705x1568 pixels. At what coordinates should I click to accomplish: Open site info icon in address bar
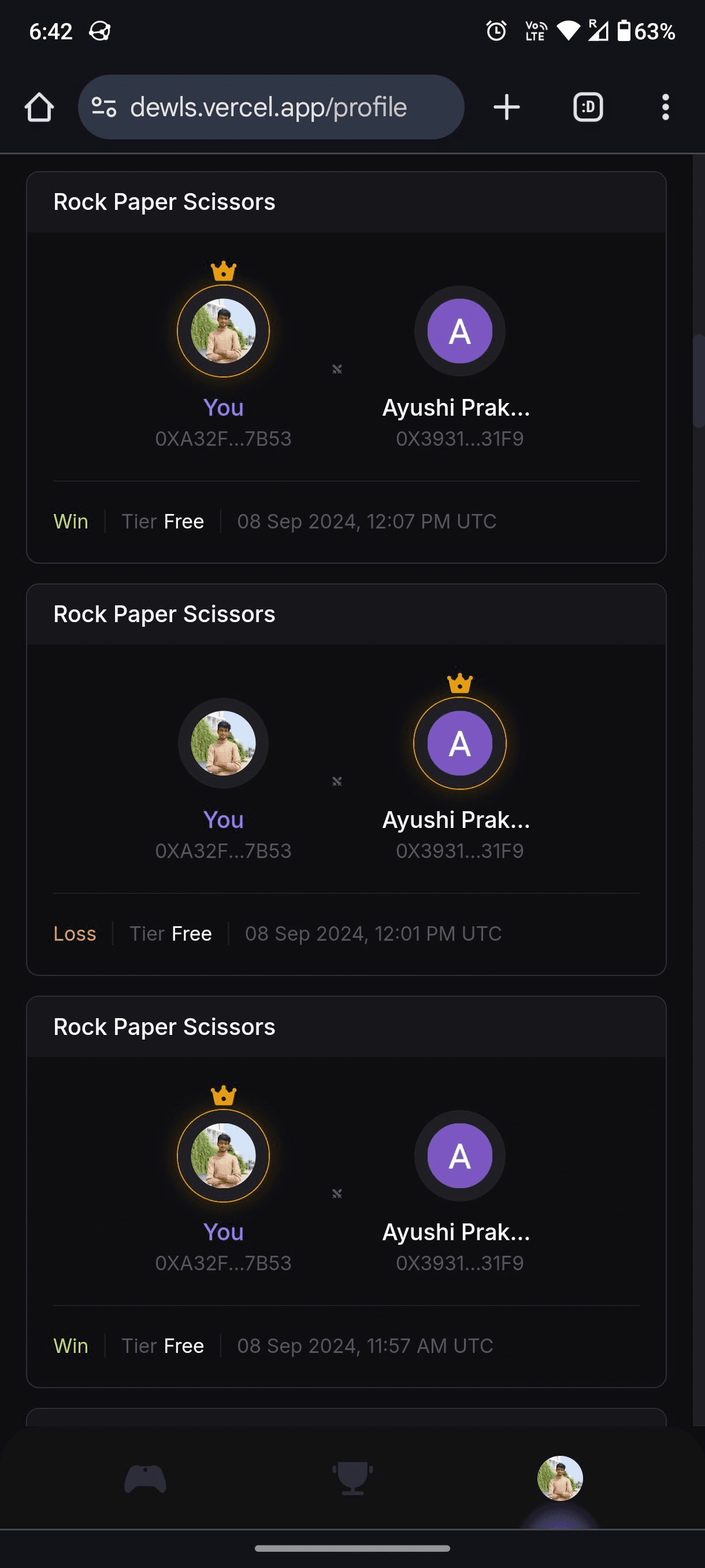coord(104,107)
